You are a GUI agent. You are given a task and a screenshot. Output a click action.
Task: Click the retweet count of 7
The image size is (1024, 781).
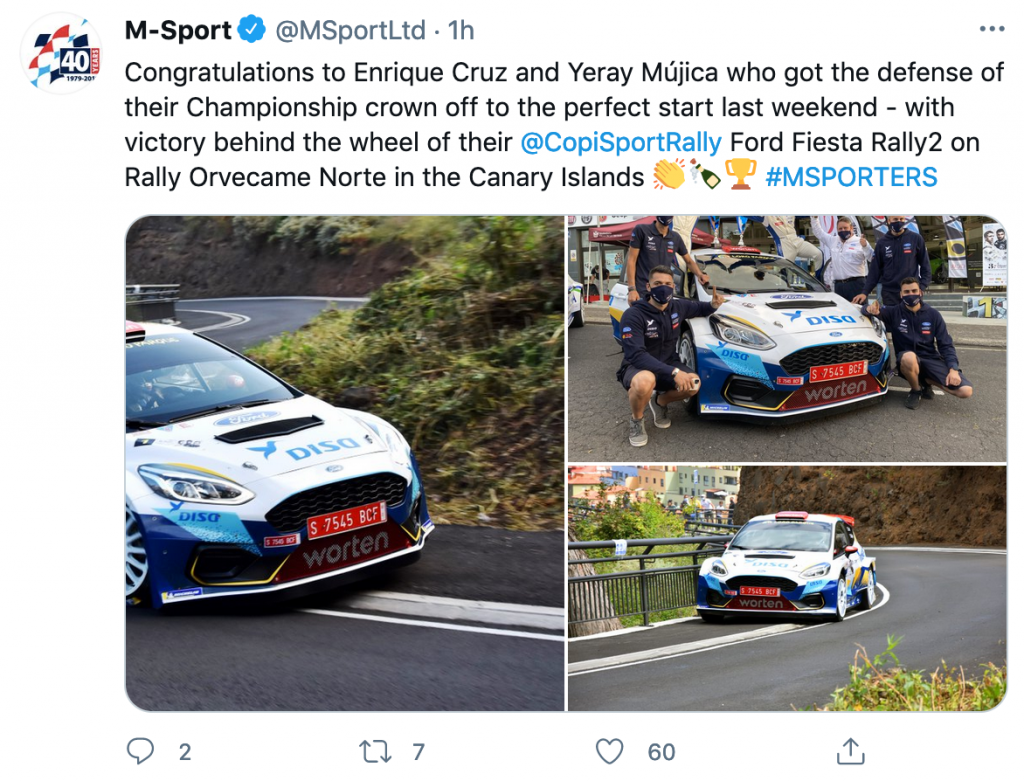point(418,752)
